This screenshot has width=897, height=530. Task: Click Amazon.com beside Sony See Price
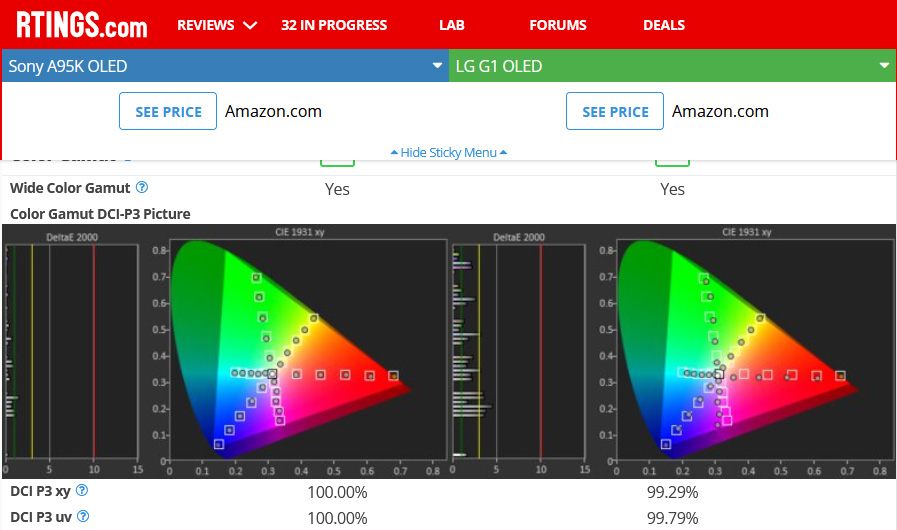tap(273, 111)
